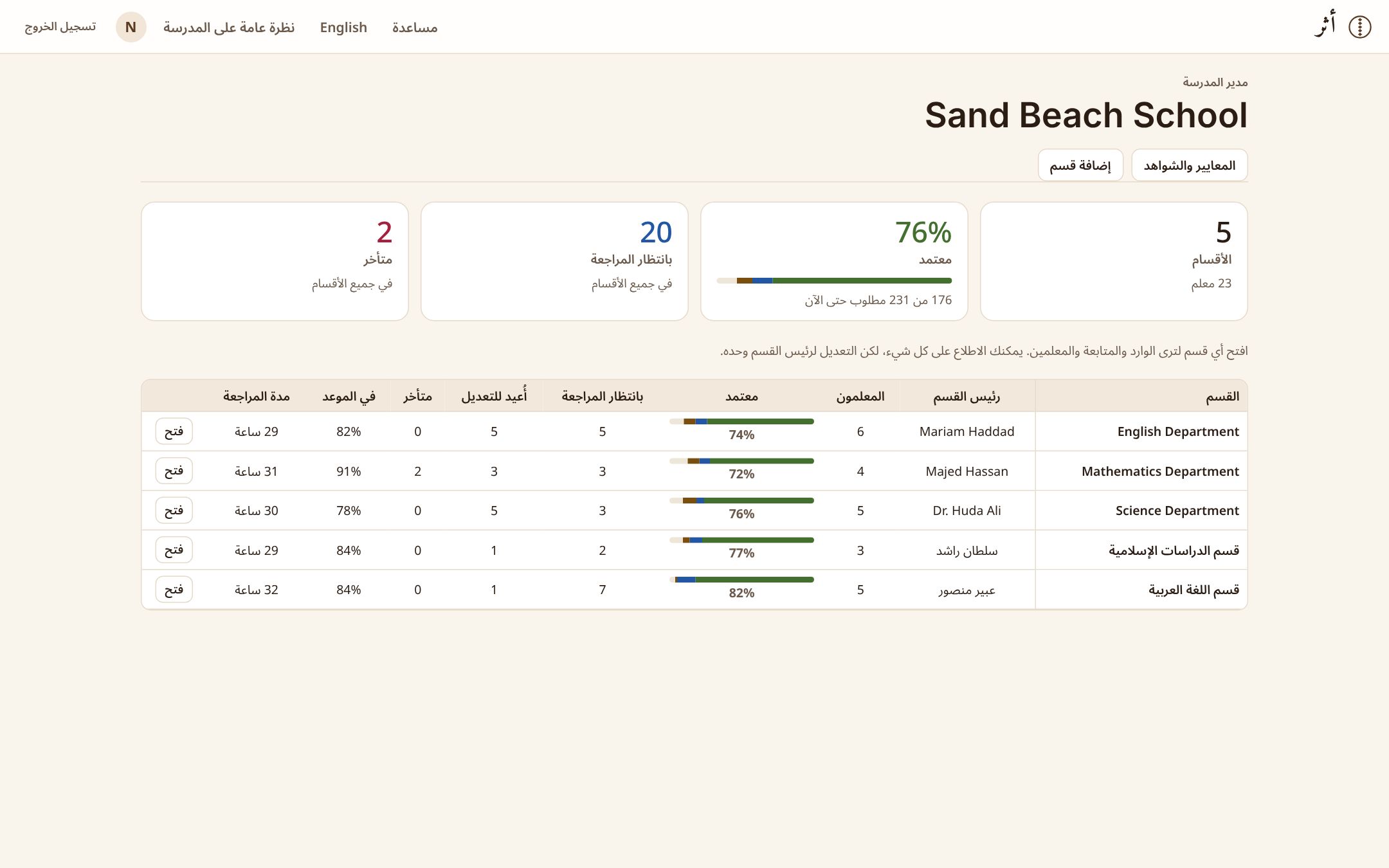Image resolution: width=1389 pixels, height=868 pixels.
Task: Click the المعلمون column header
Action: coord(860,396)
